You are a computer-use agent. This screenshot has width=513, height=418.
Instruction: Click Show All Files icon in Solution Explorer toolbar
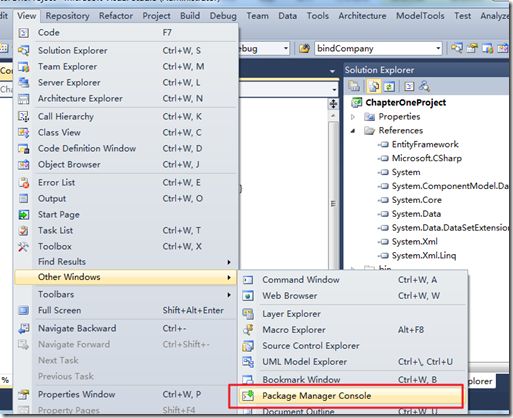pyautogui.click(x=374, y=87)
